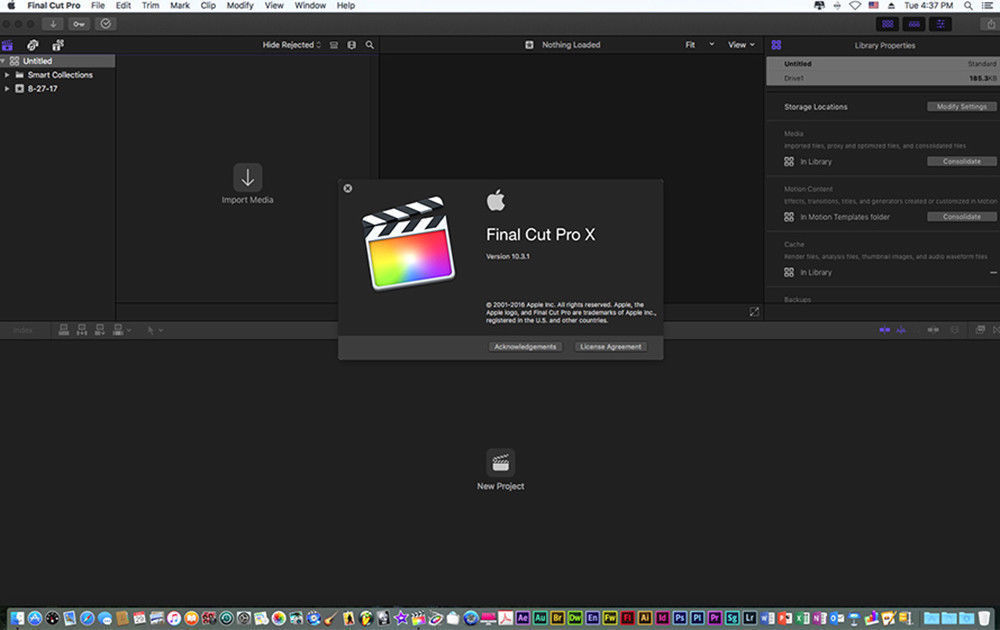The height and width of the screenshot is (630, 1000).
Task: Open the Modify menu
Action: (x=240, y=6)
